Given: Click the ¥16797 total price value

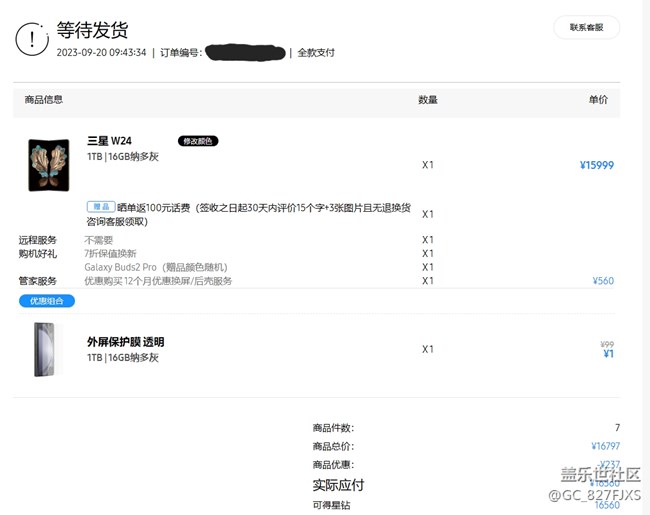Looking at the screenshot, I should click(x=605, y=446).
